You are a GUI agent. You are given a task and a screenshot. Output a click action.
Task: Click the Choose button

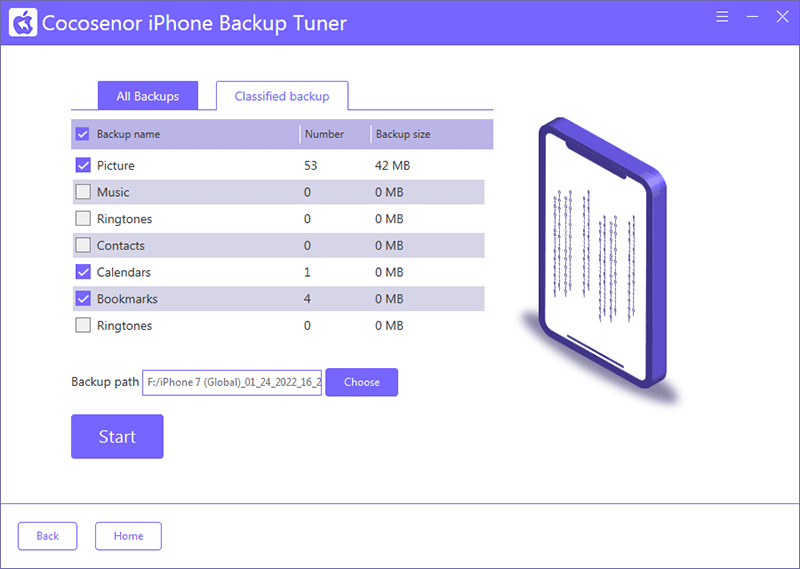coord(362,382)
